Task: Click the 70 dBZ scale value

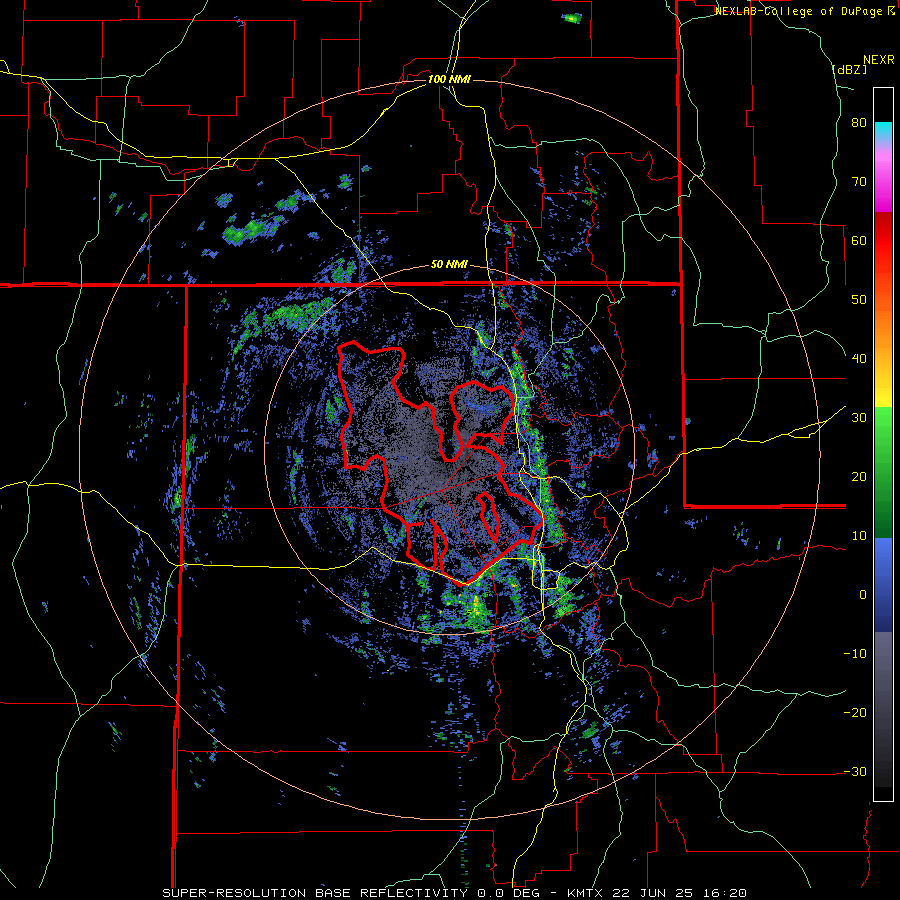Action: (x=859, y=182)
